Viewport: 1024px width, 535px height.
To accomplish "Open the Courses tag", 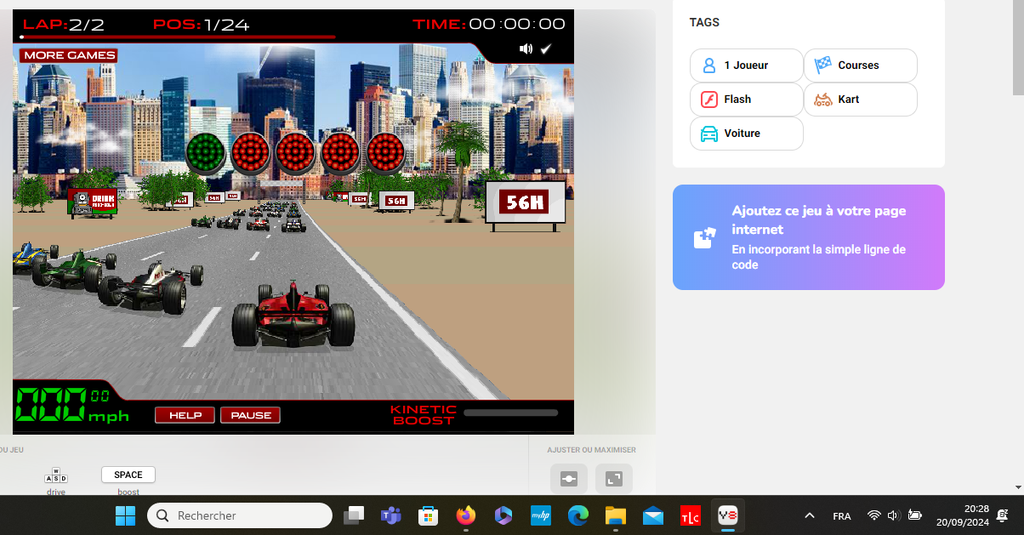I will [861, 65].
